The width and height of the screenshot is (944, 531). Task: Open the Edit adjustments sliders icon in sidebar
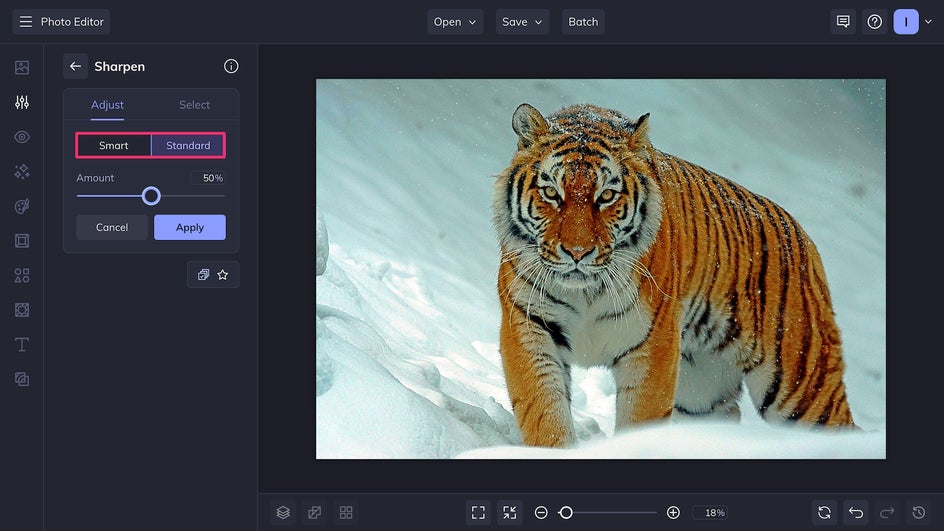[22, 102]
